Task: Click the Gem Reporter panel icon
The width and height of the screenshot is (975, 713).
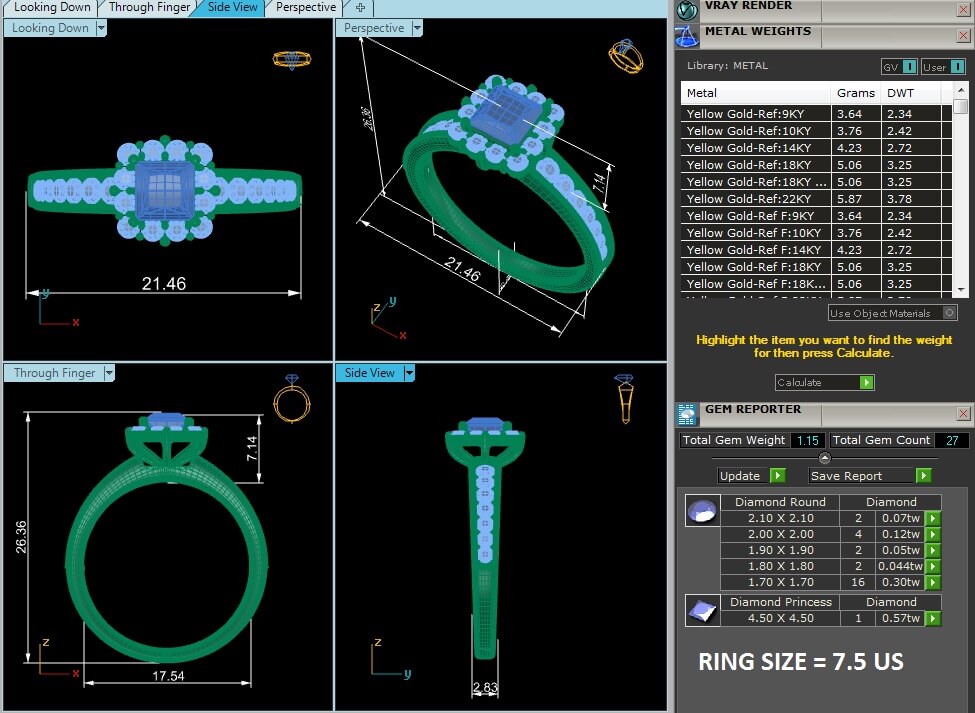Action: pos(687,413)
